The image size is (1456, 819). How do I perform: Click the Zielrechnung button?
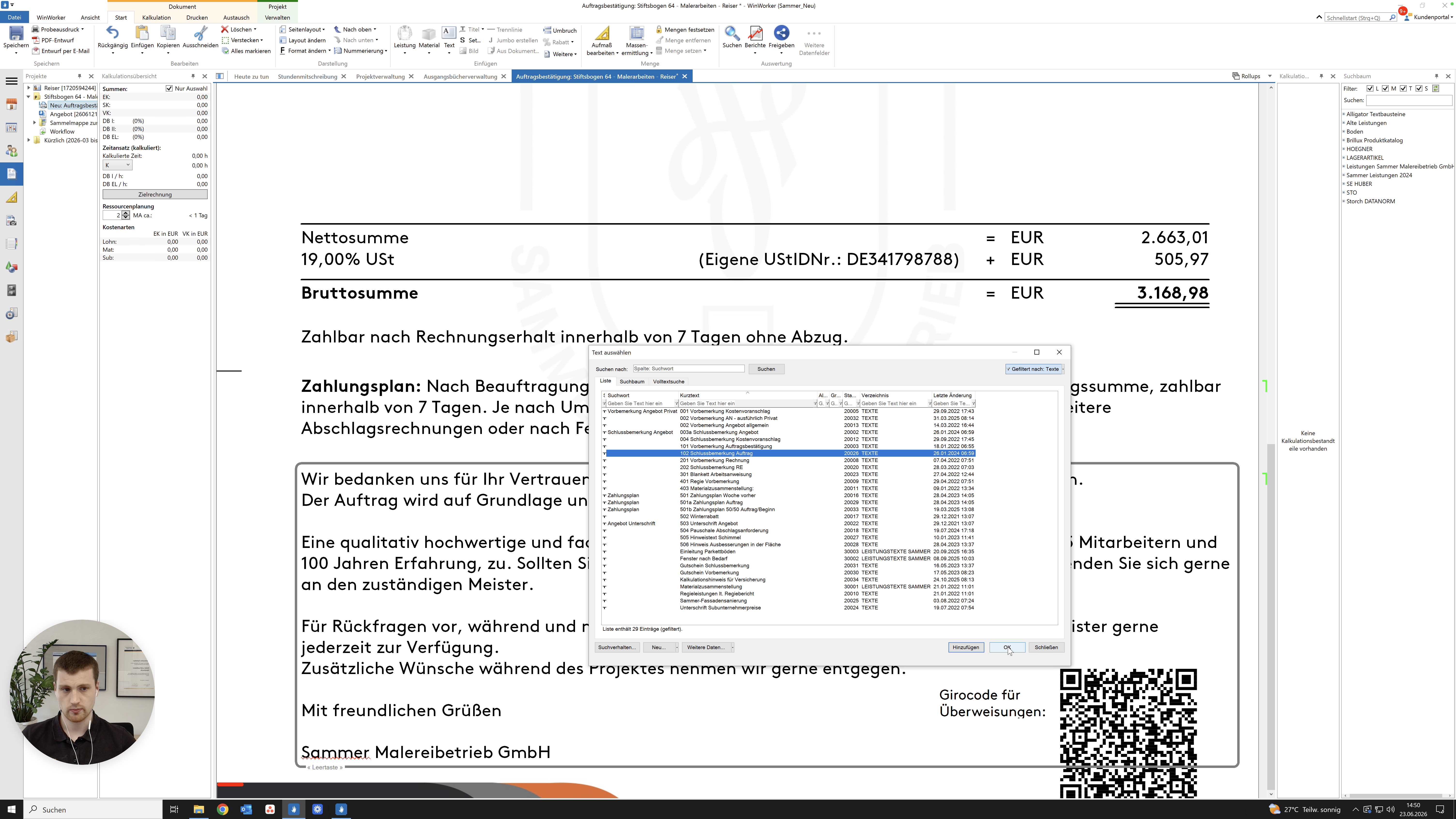click(155, 194)
